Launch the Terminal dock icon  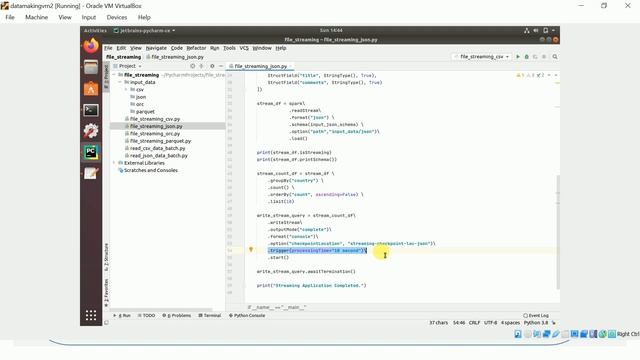(x=91, y=110)
